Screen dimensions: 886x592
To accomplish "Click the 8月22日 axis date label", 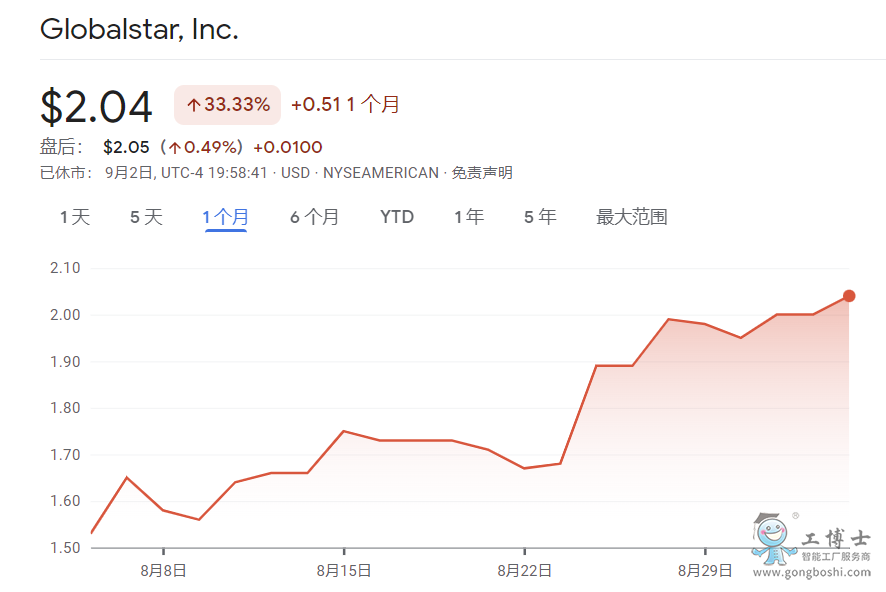I will [x=524, y=571].
